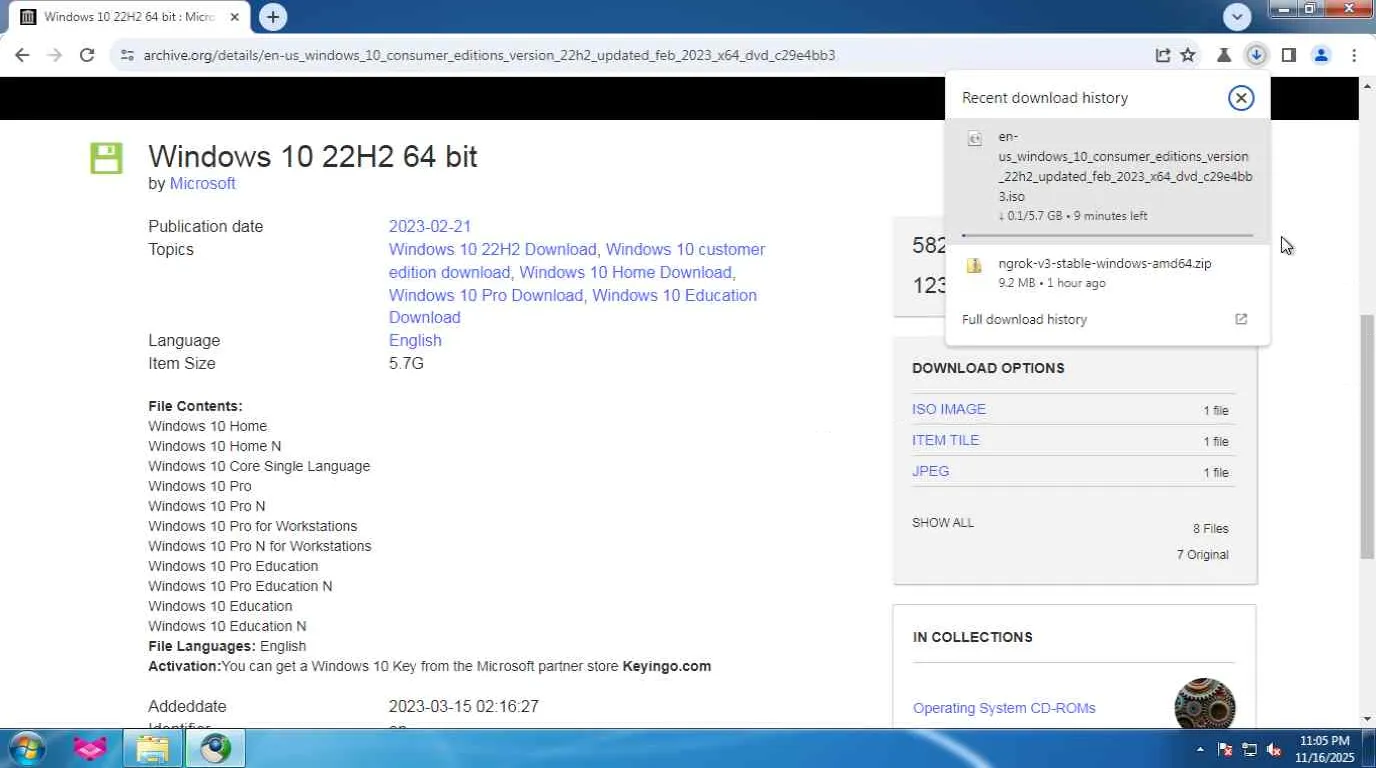Click the scrollbar up arrow
Screen dimensions: 1376x768
[x=1367, y=86]
